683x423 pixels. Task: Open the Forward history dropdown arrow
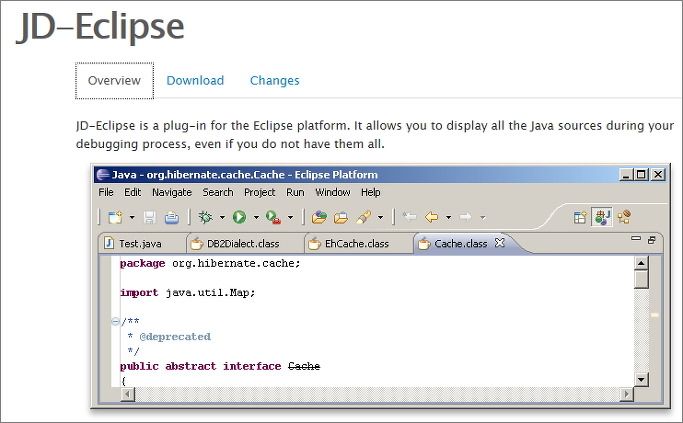click(483, 217)
